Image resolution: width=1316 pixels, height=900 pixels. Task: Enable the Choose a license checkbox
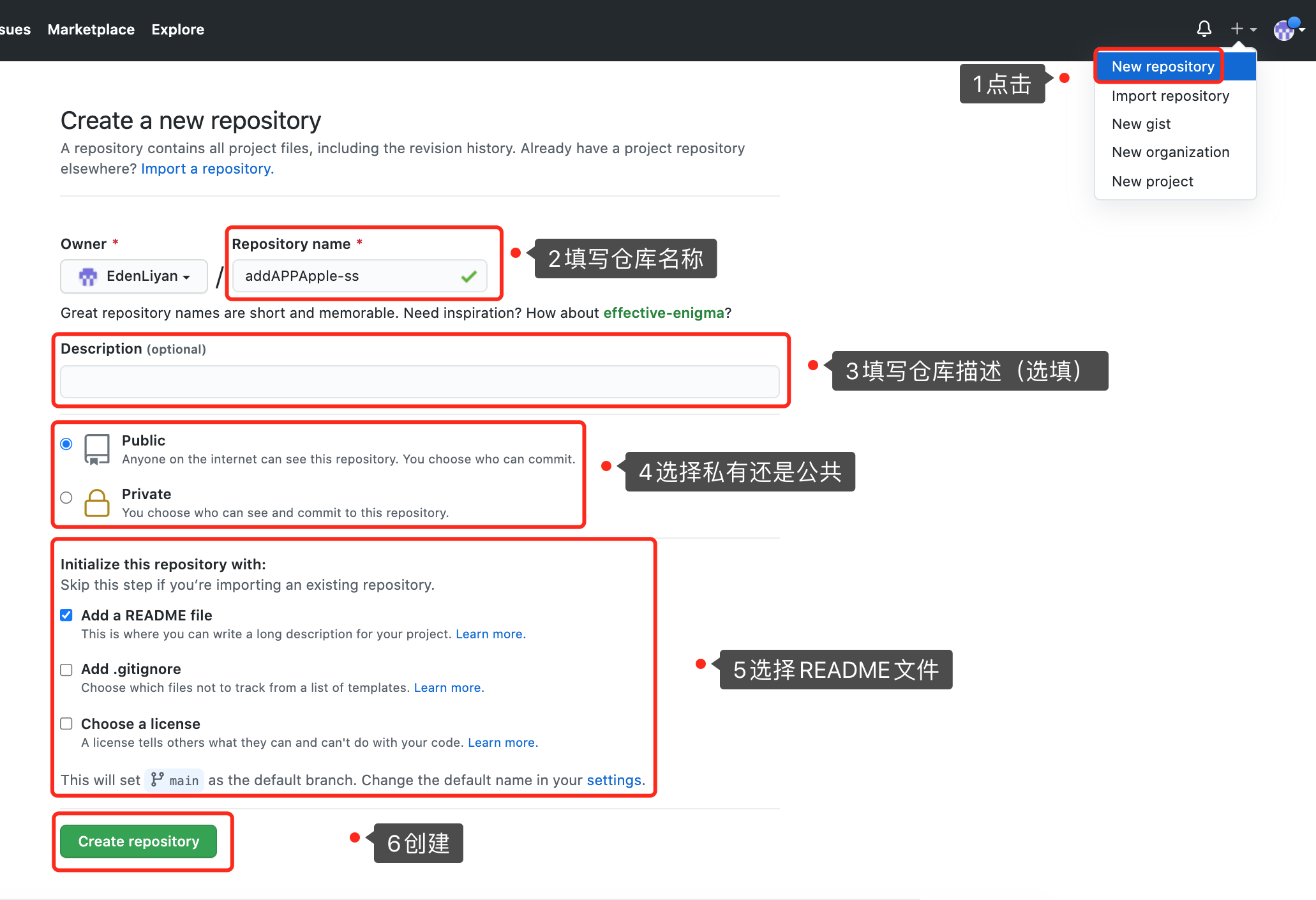66,723
